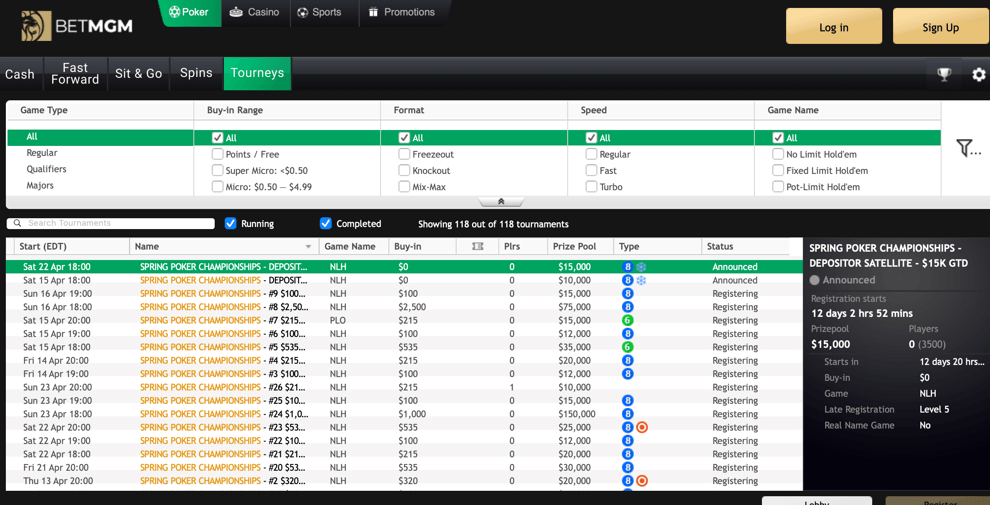Open the trophy leaderboard icon
Image resolution: width=990 pixels, height=505 pixels.
944,74
